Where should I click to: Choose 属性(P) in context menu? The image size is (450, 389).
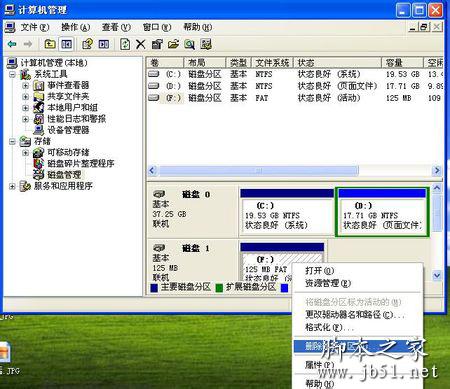click(x=357, y=365)
